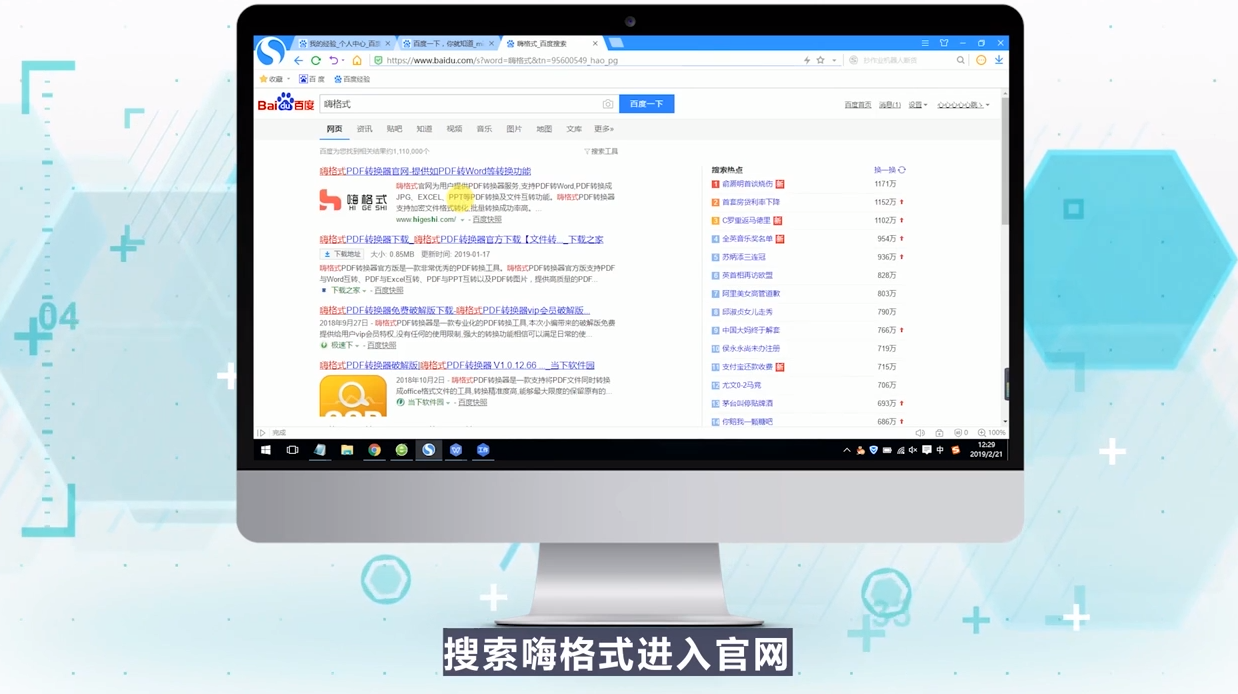Screen dimensions: 1238x694
Task: Switch to the 百度一下，你就知道 browser tab
Action: [448, 44]
